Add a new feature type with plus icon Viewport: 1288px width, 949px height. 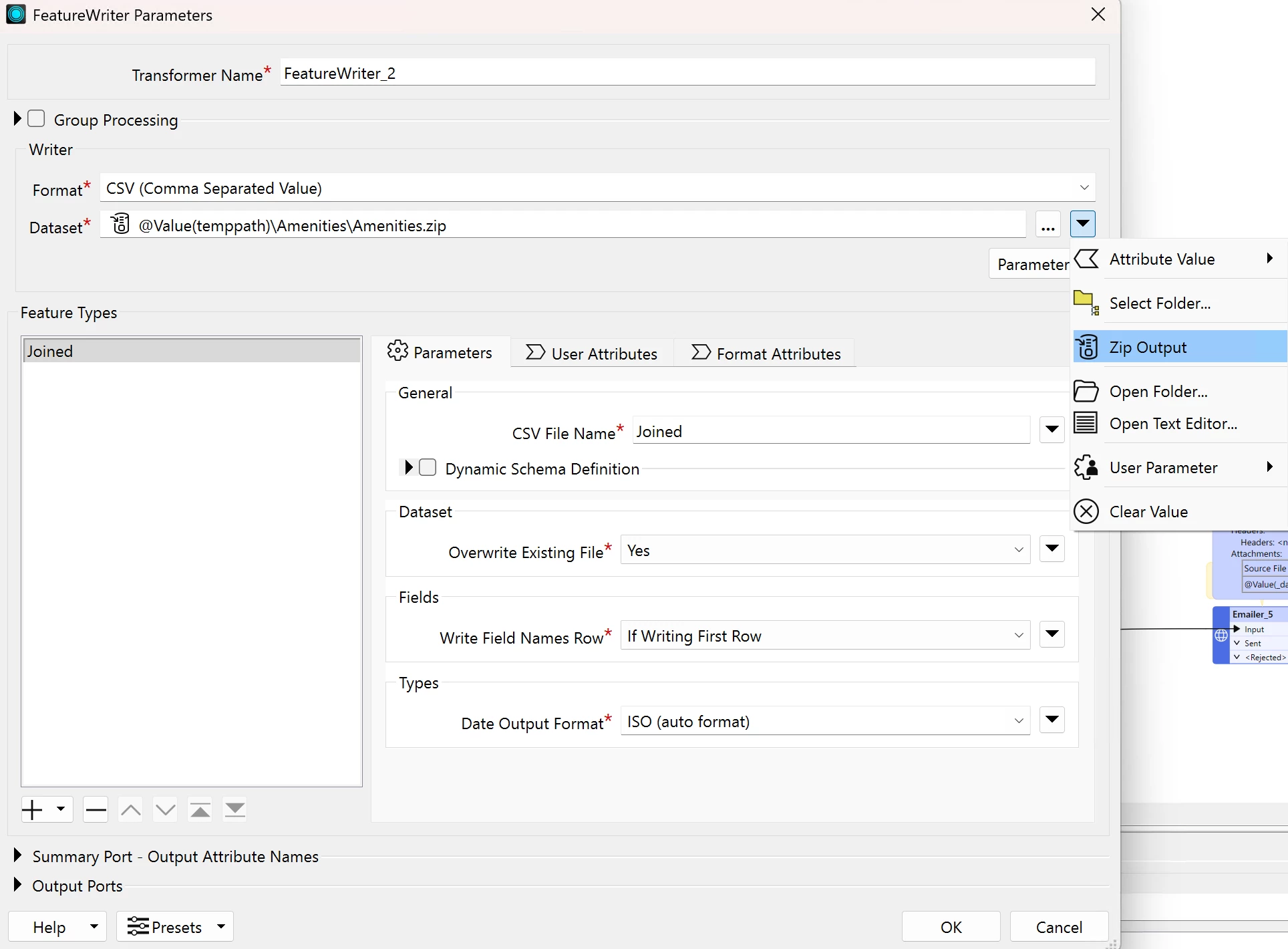tap(32, 809)
